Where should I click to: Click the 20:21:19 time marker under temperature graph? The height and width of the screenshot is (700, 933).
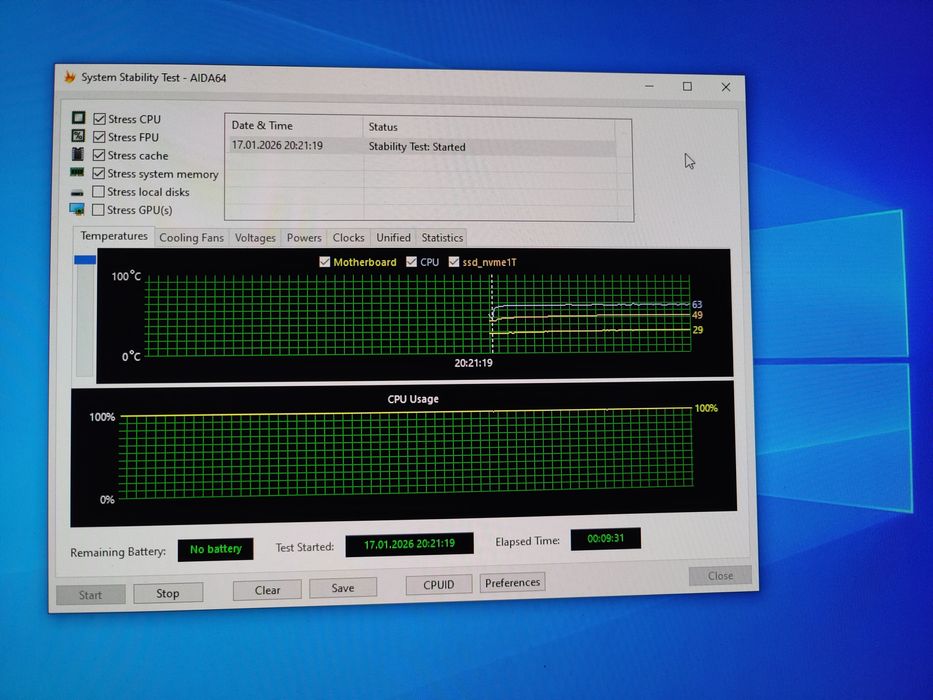tap(474, 362)
